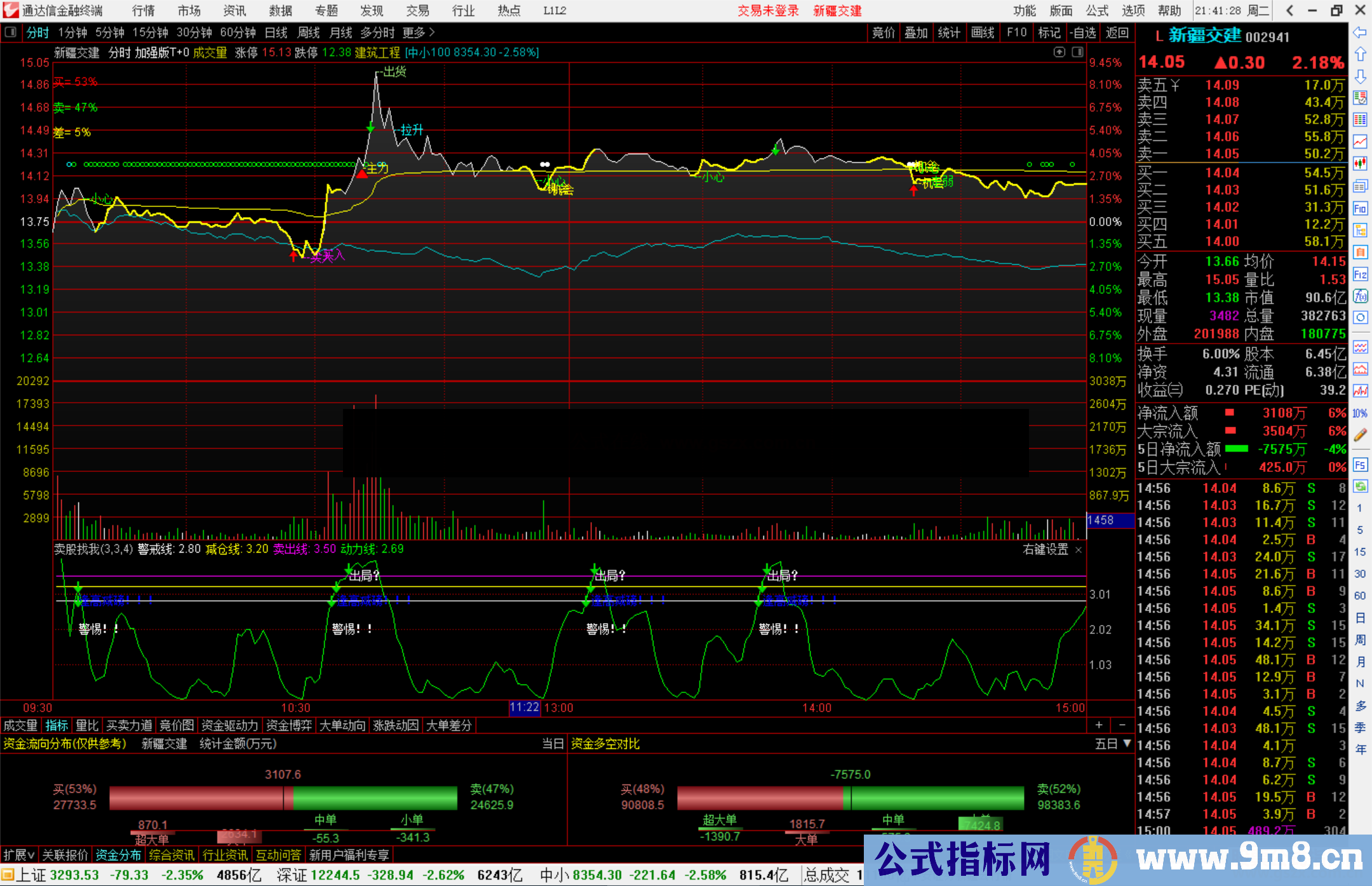Click the 10% icon in right sidebar
The width and height of the screenshot is (1372, 886).
1360,413
